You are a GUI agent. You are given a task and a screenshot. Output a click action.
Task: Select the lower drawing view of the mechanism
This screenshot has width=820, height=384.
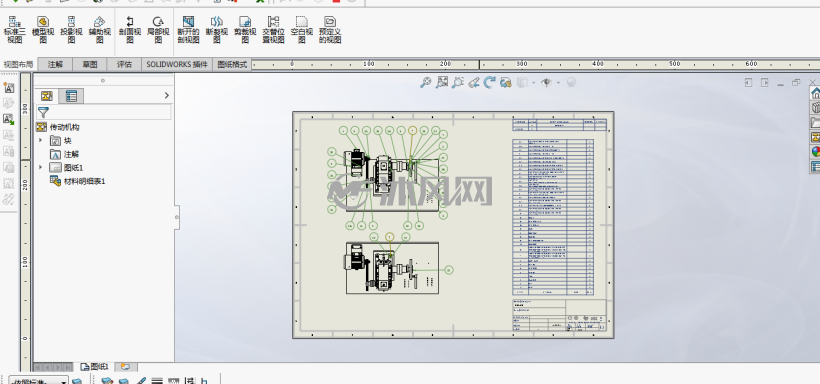[x=392, y=268]
